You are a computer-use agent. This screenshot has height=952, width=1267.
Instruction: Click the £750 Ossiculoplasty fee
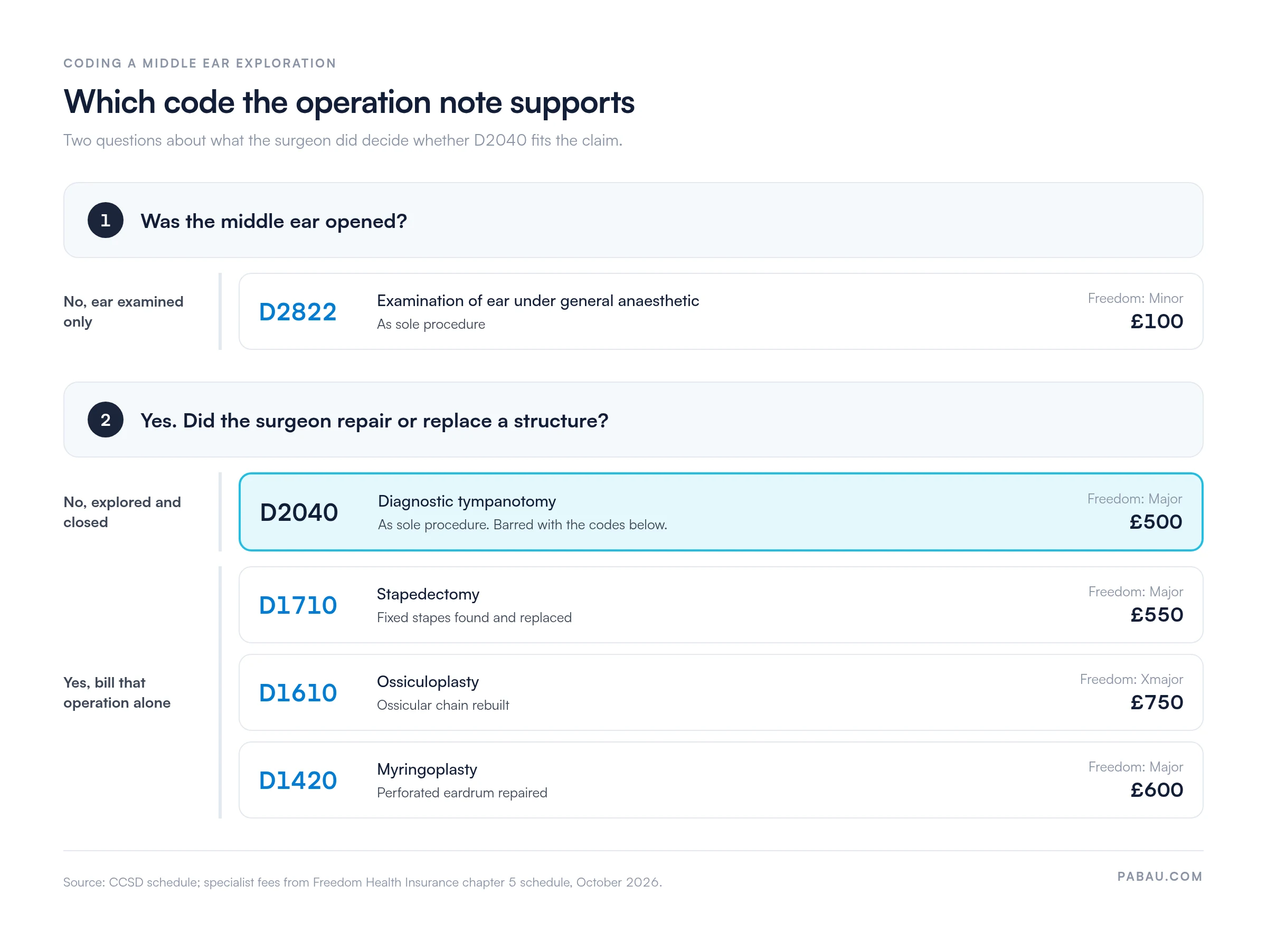[x=1157, y=702]
